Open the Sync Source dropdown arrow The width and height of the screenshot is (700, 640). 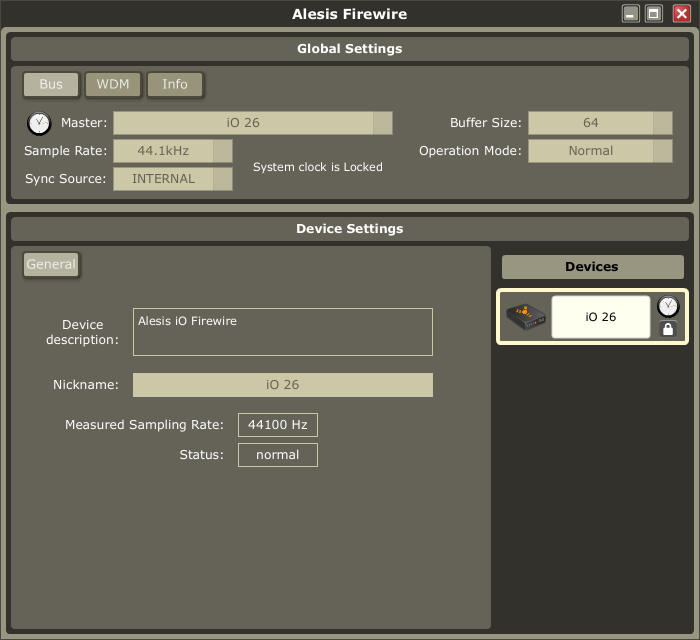coord(223,179)
